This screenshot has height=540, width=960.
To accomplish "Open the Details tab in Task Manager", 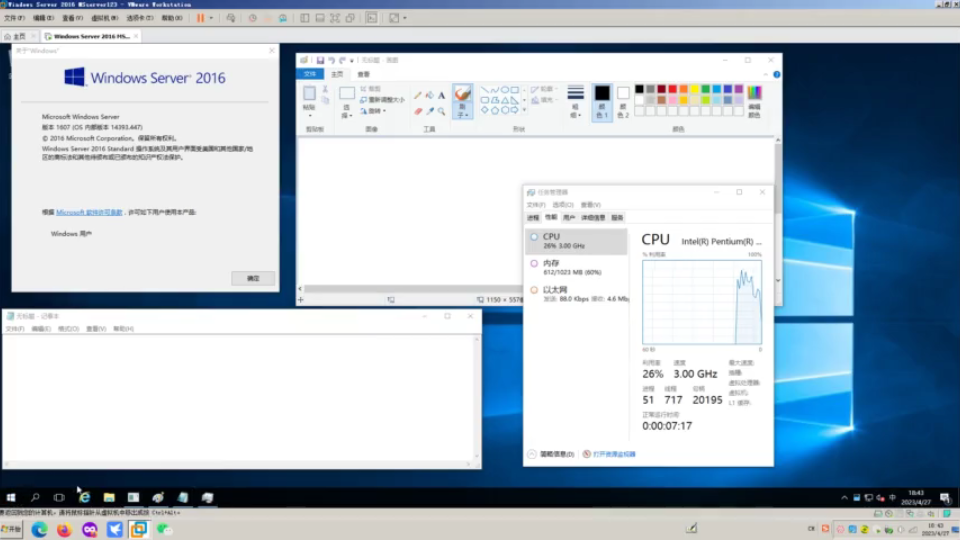I will tap(593, 217).
